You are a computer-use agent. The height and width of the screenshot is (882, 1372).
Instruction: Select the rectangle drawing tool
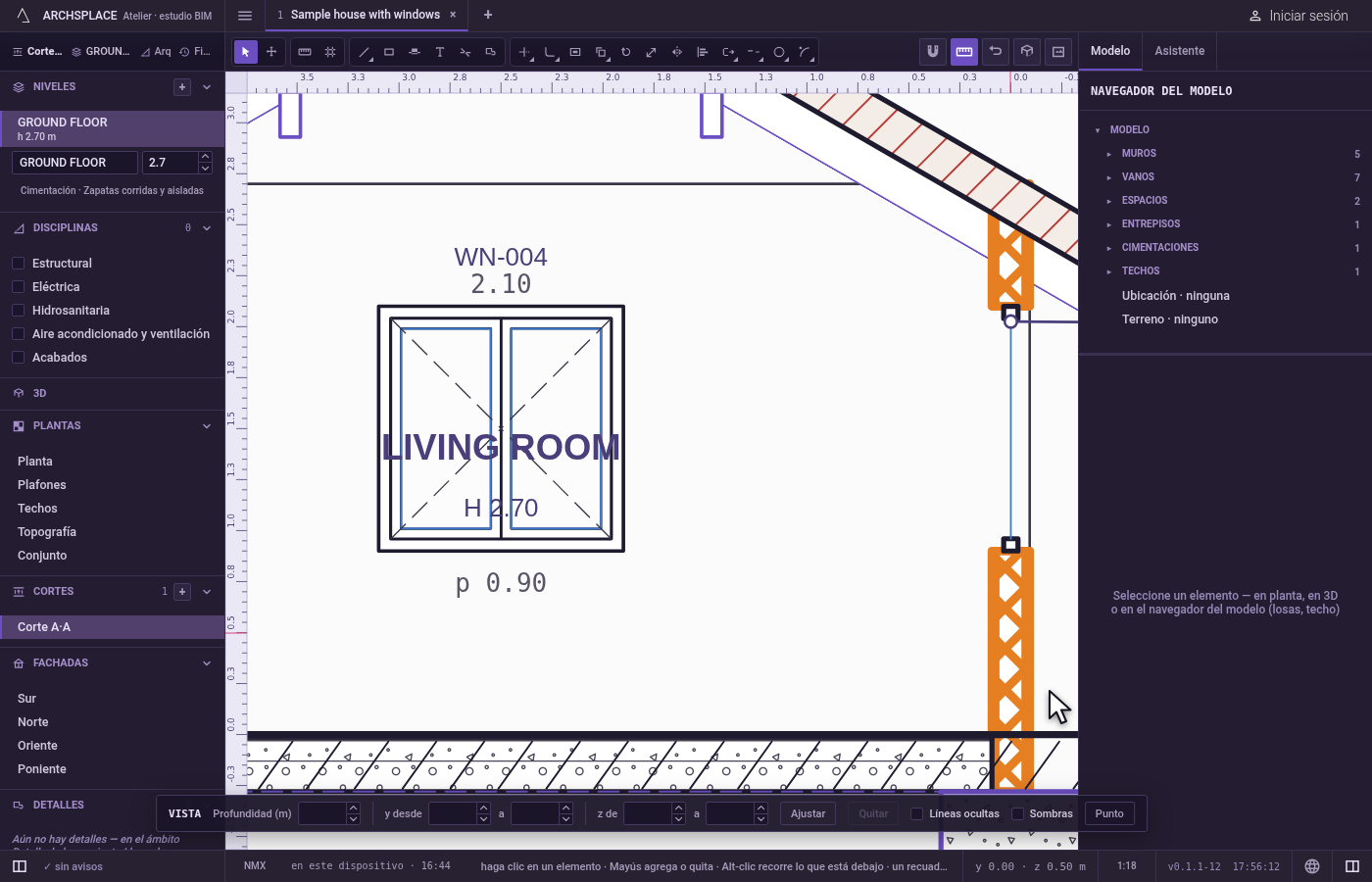tap(389, 51)
